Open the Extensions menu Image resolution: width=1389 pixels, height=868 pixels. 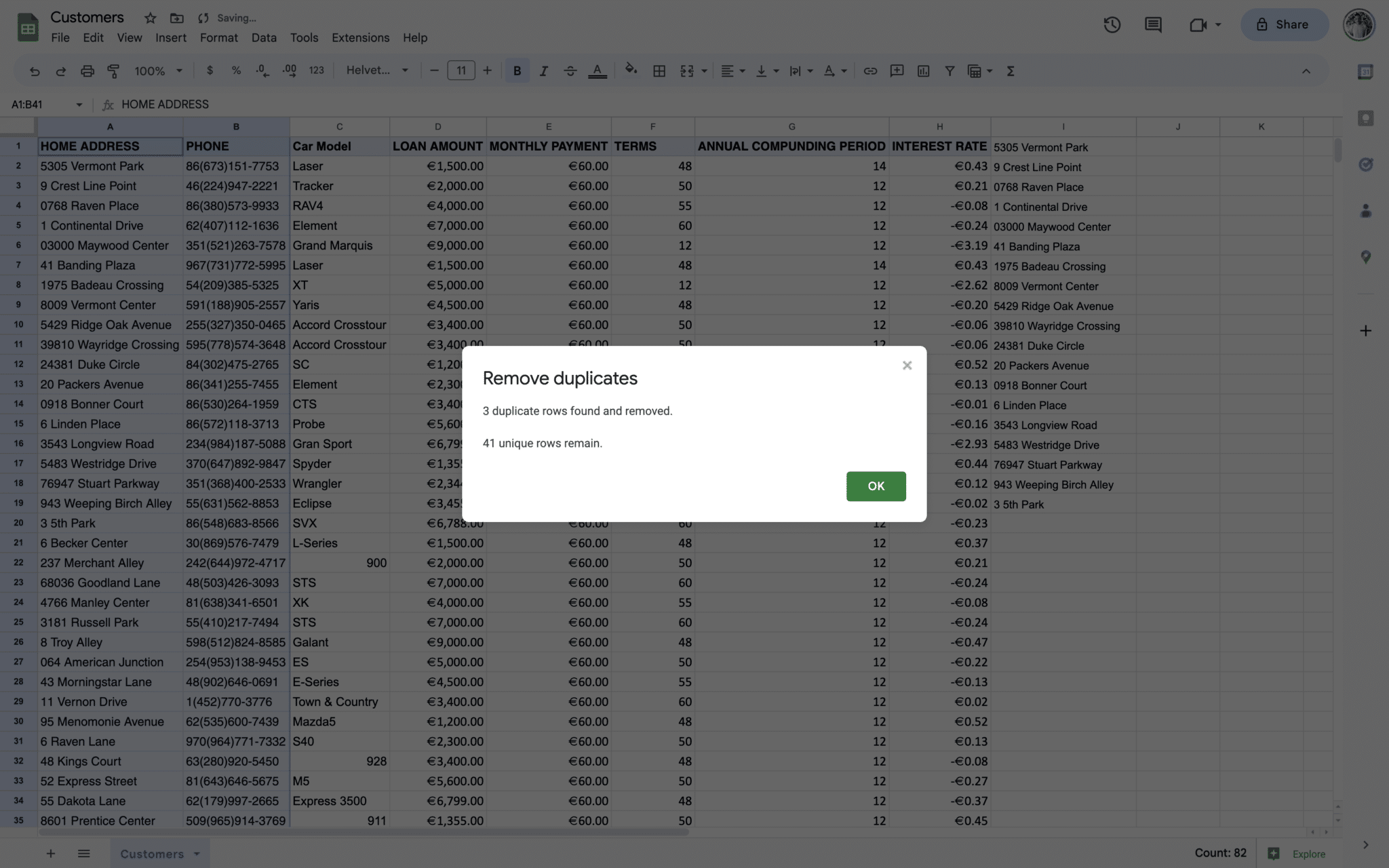(360, 38)
